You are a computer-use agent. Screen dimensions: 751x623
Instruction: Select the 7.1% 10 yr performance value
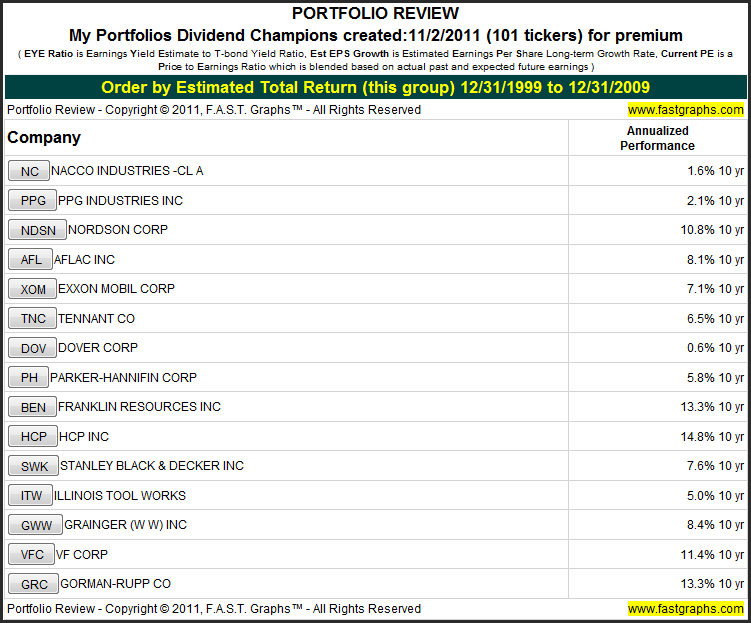(716, 289)
